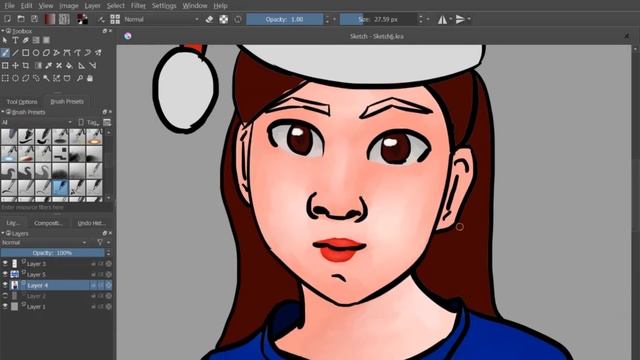Screen dimensions: 640x360
Task: Toggle eraser mode in top toolbar
Action: point(209,19)
